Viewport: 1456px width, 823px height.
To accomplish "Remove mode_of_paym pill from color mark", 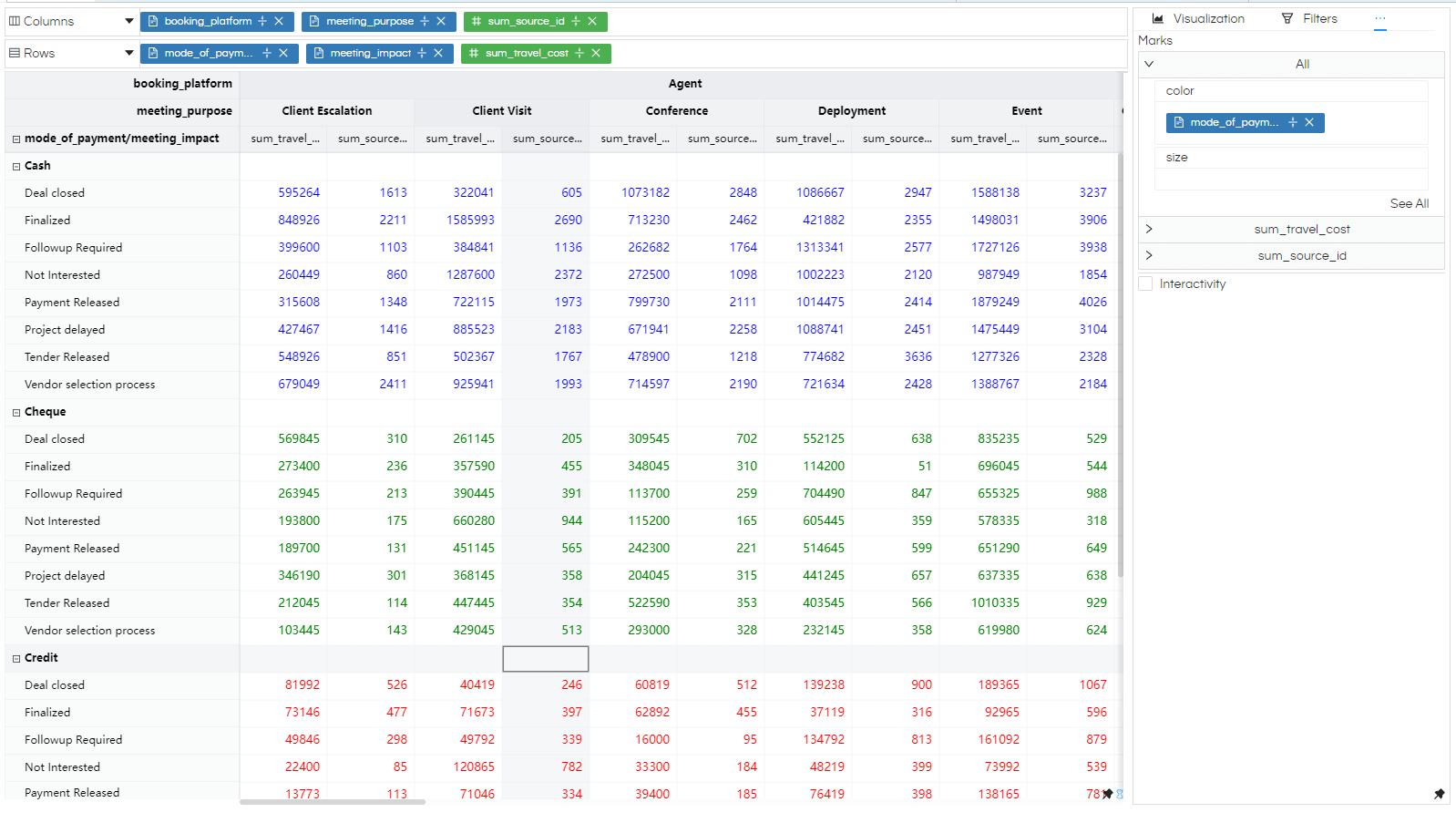I will 1309,122.
